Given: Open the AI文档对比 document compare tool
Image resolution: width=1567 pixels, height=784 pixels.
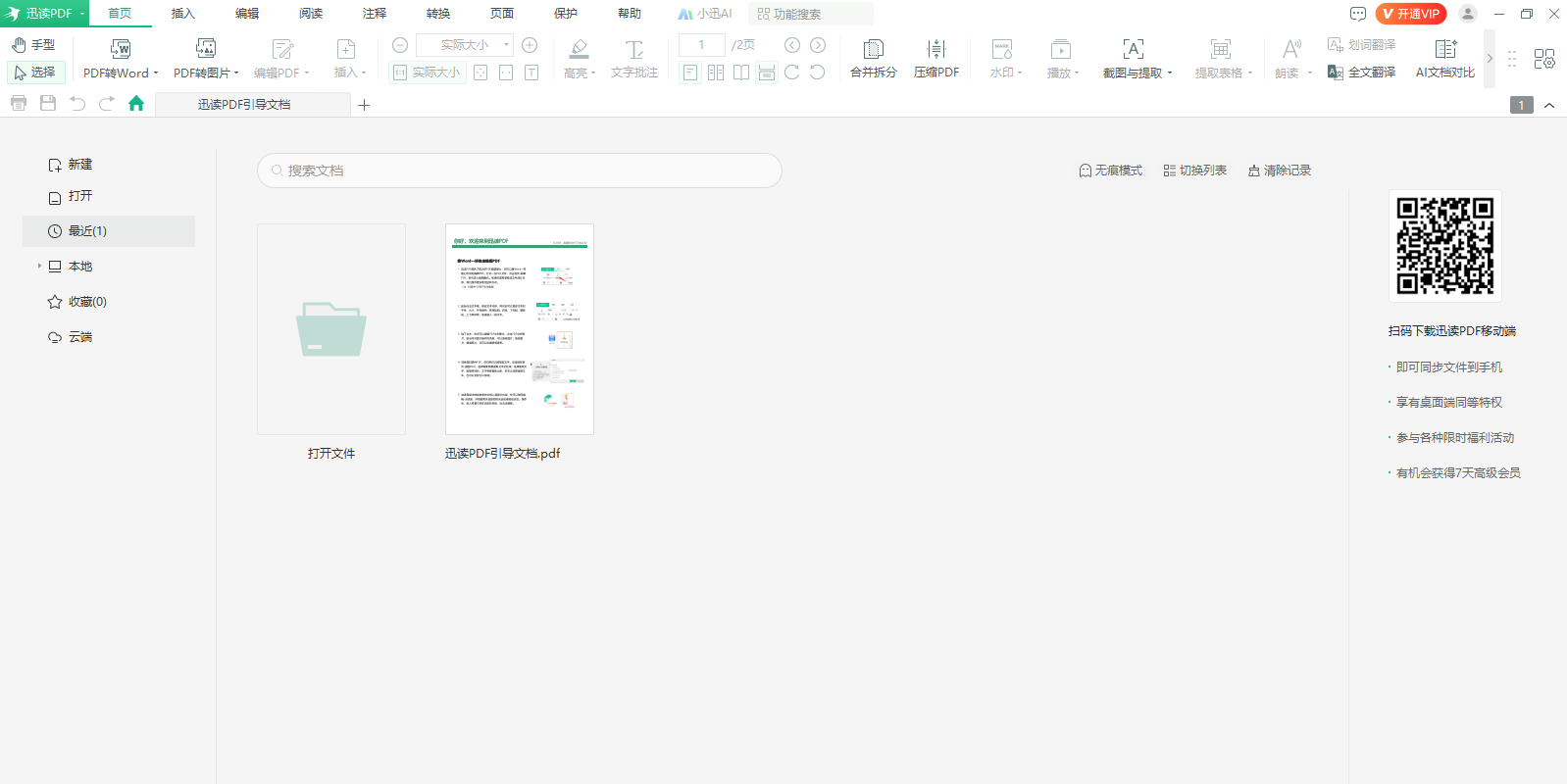Looking at the screenshot, I should (x=1444, y=50).
